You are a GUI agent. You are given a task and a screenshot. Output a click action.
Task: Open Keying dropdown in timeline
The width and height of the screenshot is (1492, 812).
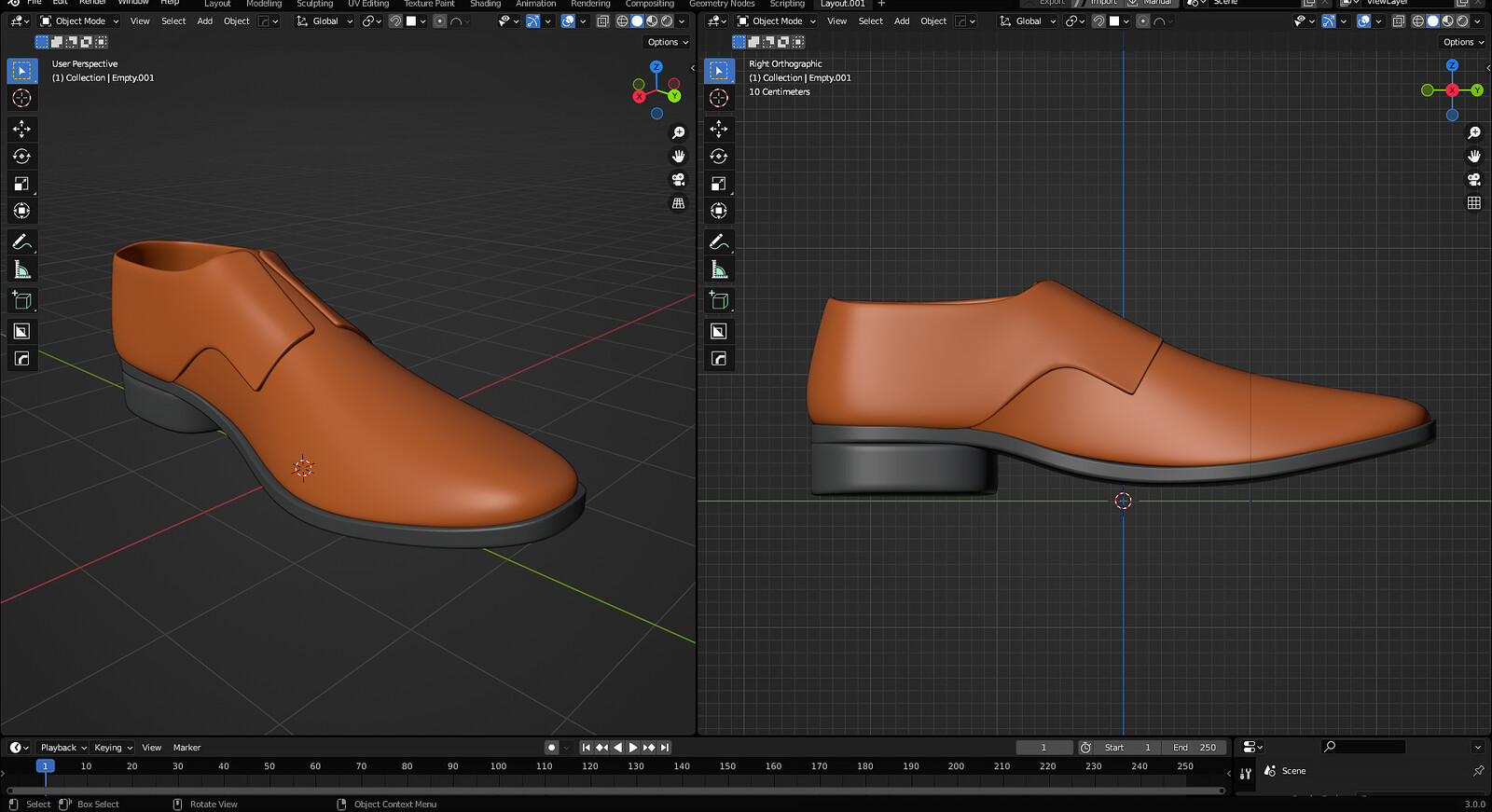click(114, 748)
